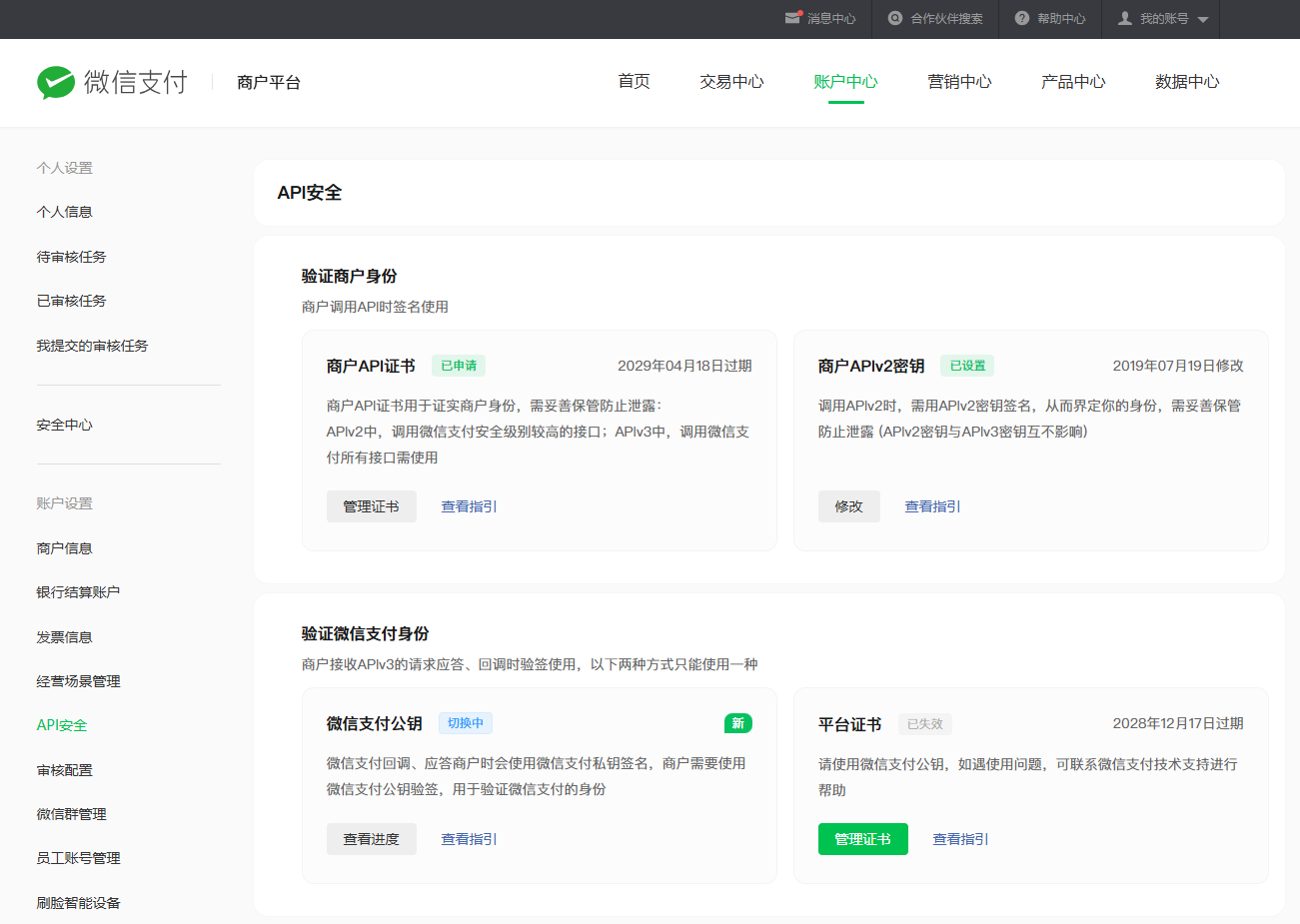Click the 商户平台 header text
The width and height of the screenshot is (1300, 924).
269,82
